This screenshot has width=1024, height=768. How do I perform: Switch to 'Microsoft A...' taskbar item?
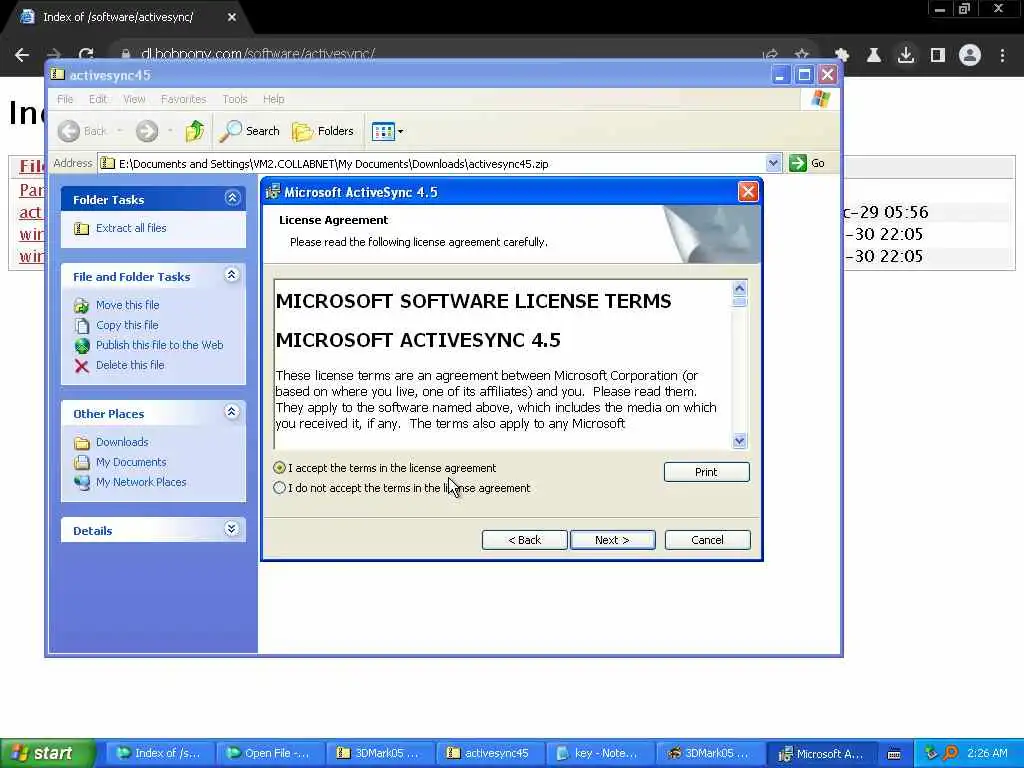822,754
